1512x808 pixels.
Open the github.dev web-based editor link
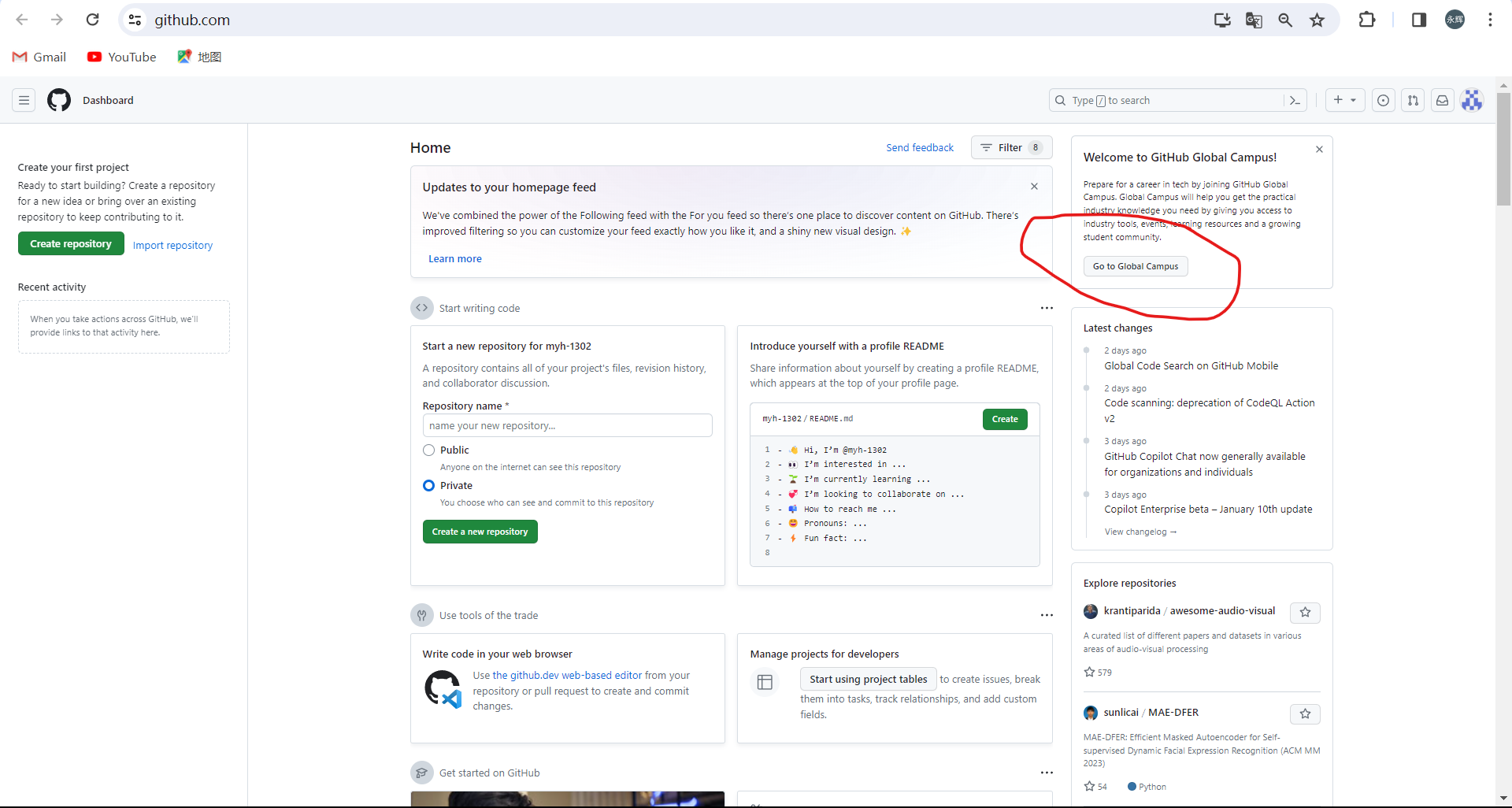pyautogui.click(x=567, y=675)
